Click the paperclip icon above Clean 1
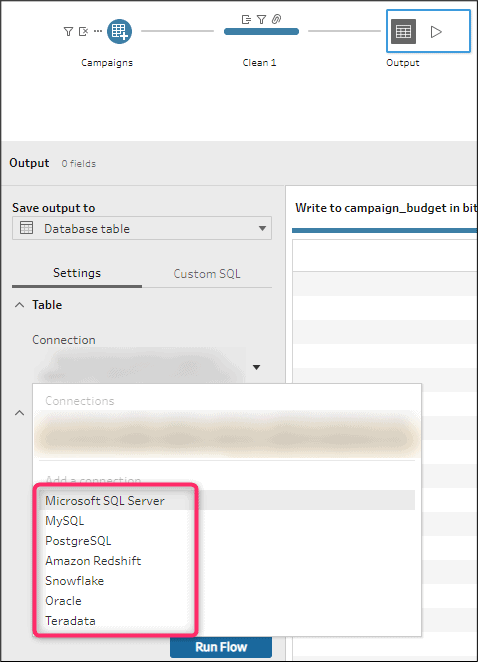 coord(276,19)
